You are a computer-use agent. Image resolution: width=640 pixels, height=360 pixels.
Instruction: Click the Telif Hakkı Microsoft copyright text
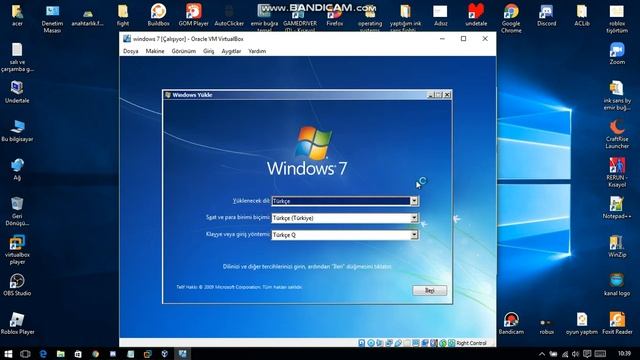click(x=239, y=287)
